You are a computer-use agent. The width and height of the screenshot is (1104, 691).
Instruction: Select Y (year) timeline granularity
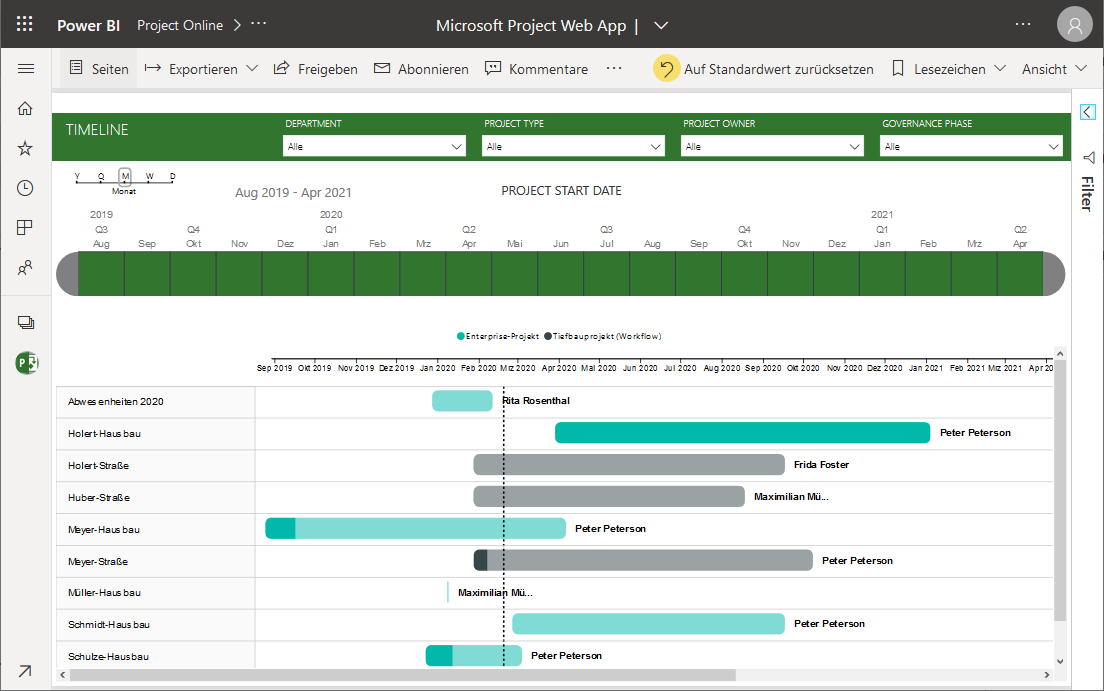77,176
